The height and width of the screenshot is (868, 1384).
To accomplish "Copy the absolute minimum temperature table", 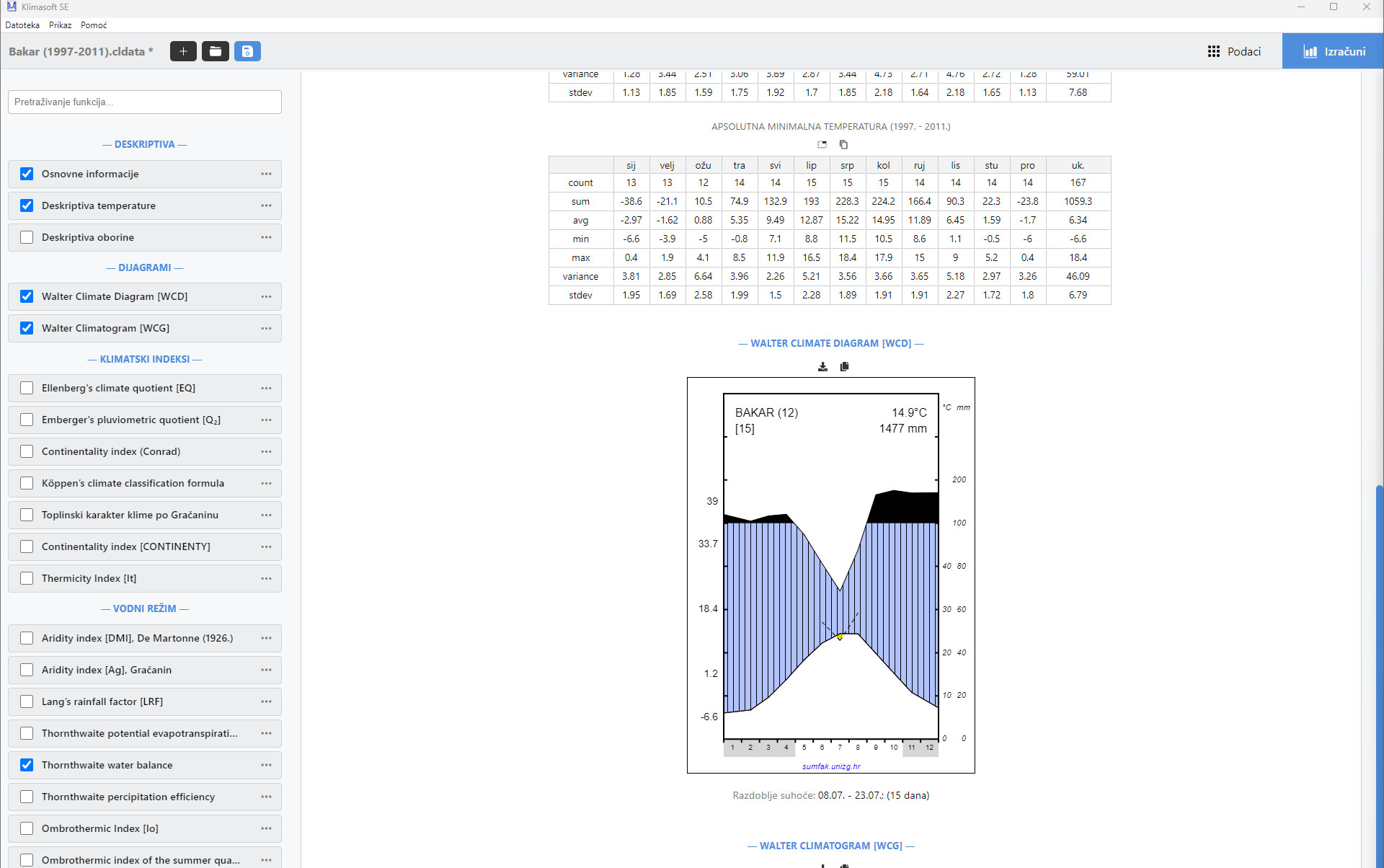I will click(x=843, y=145).
